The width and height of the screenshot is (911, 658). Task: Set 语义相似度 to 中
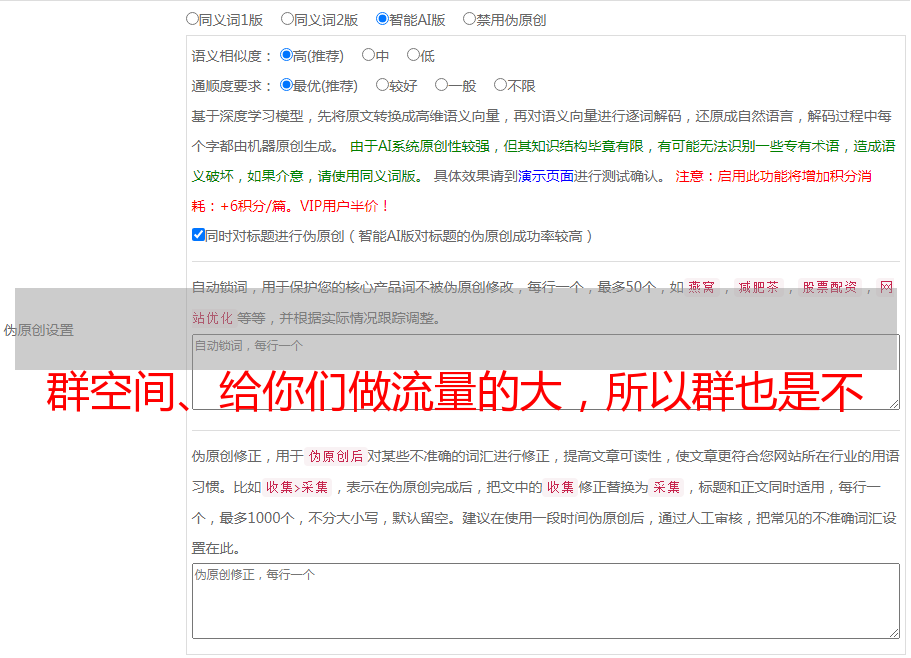tap(368, 55)
